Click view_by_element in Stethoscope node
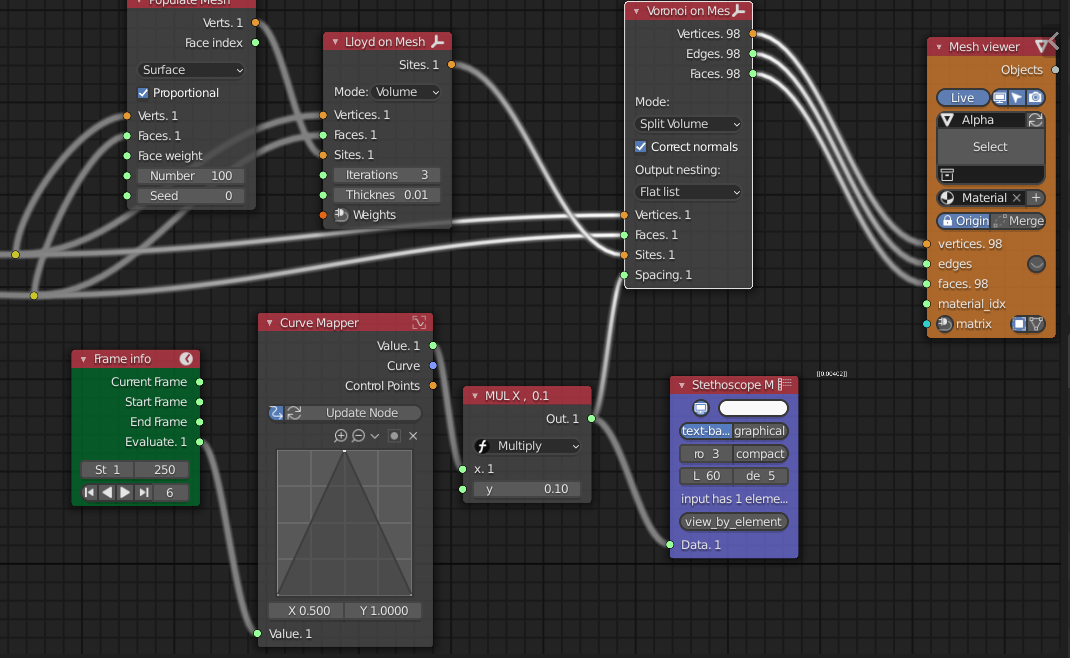The width and height of the screenshot is (1070, 658). pyautogui.click(x=733, y=521)
